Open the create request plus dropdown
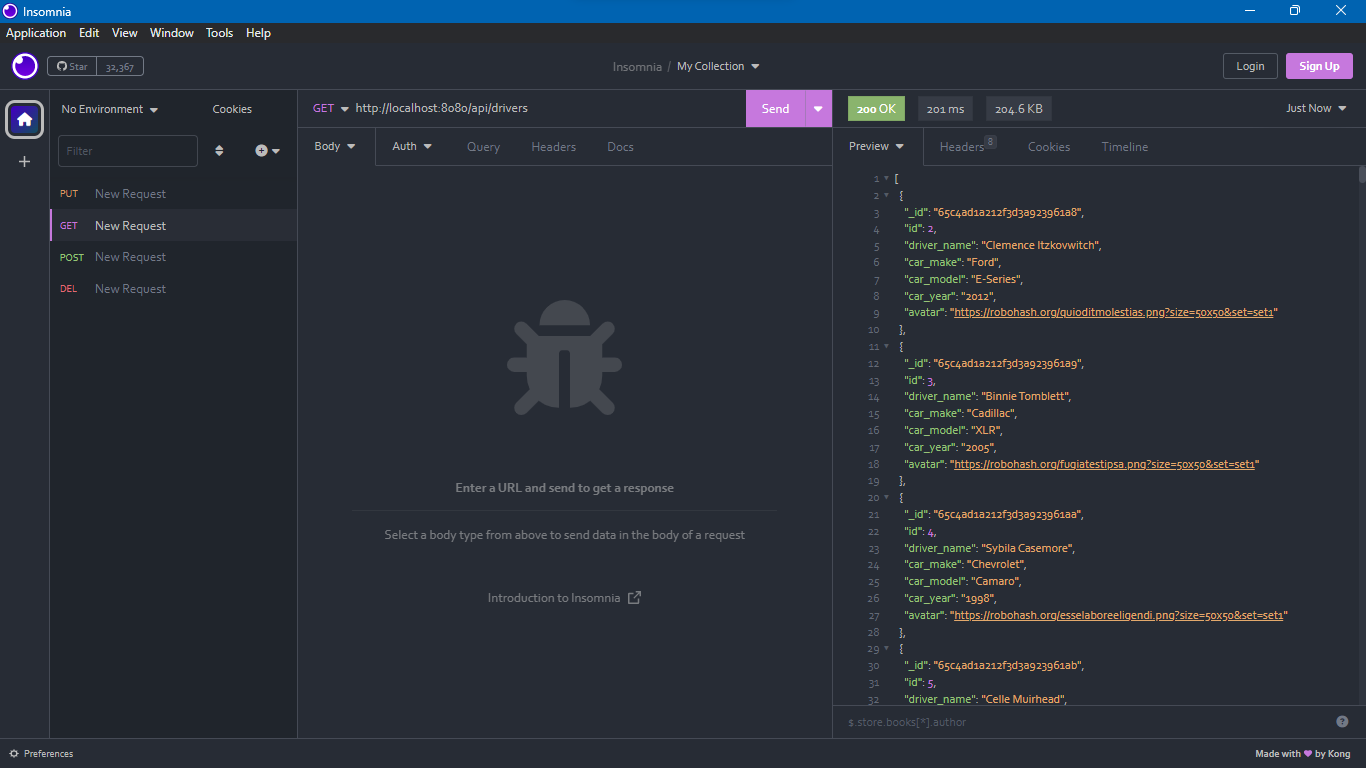 (x=267, y=151)
